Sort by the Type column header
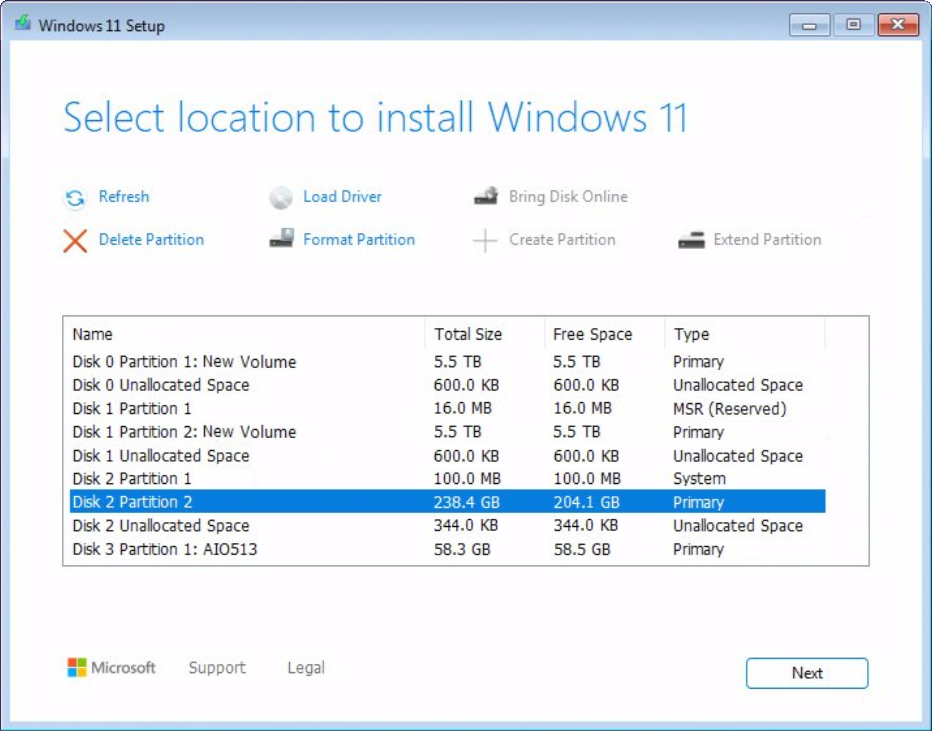This screenshot has height=731, width=932. (x=745, y=334)
